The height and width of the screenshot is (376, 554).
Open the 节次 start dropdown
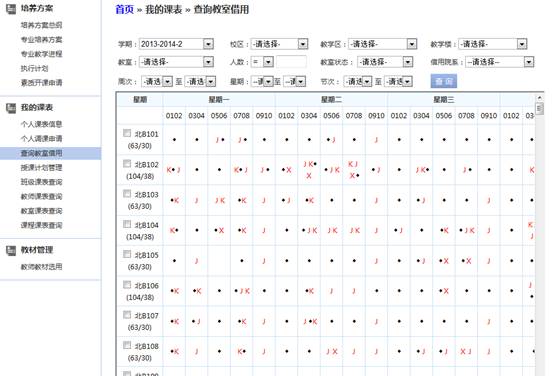tap(358, 82)
